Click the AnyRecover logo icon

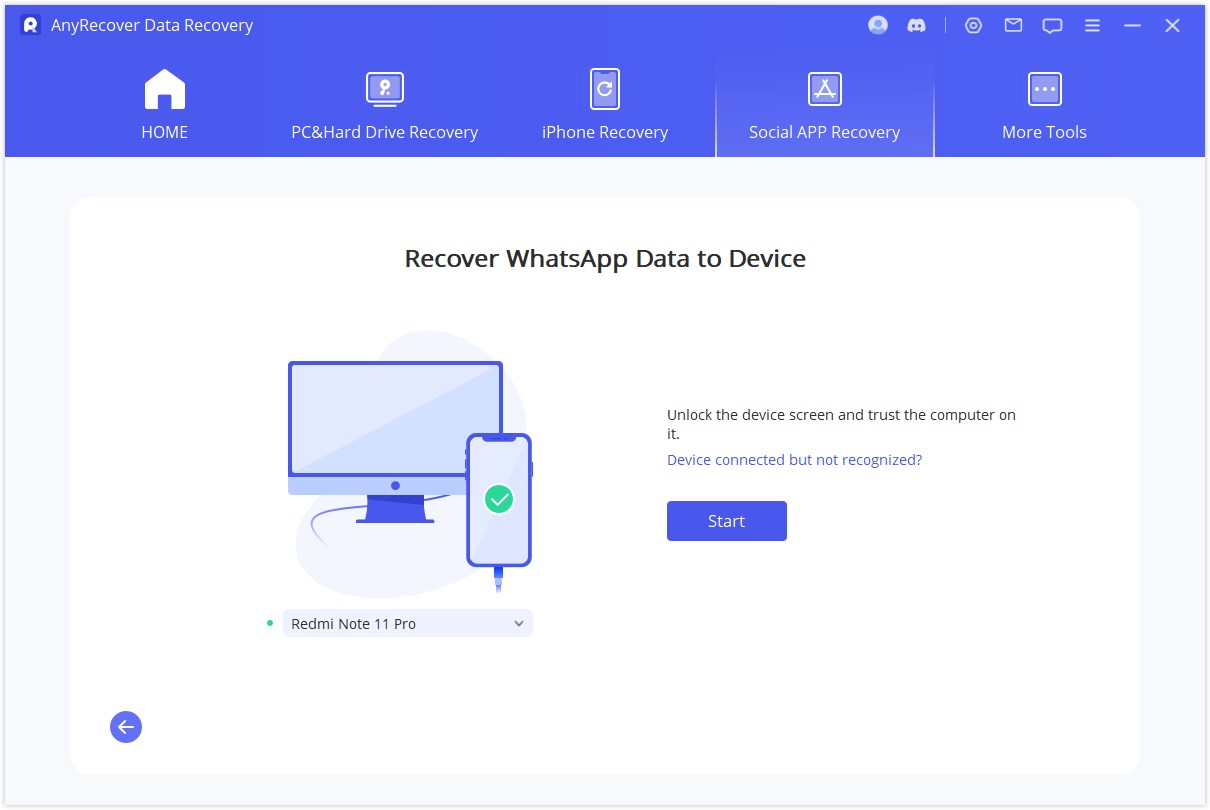[x=28, y=25]
